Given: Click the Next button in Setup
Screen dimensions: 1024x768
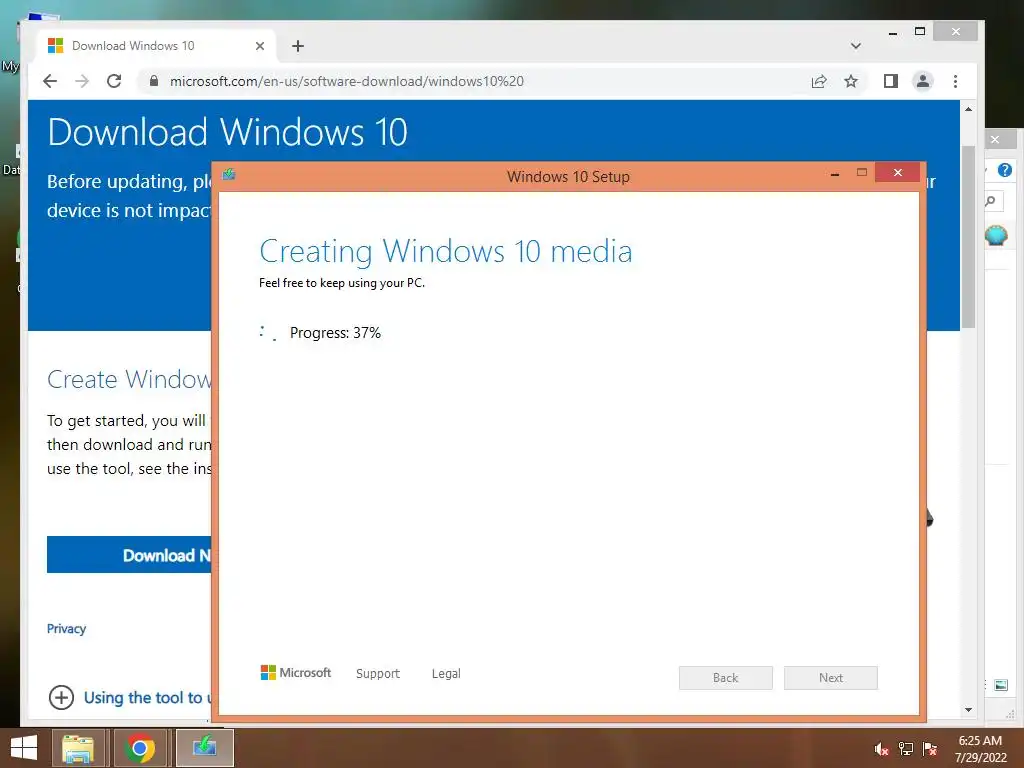Looking at the screenshot, I should coord(831,678).
